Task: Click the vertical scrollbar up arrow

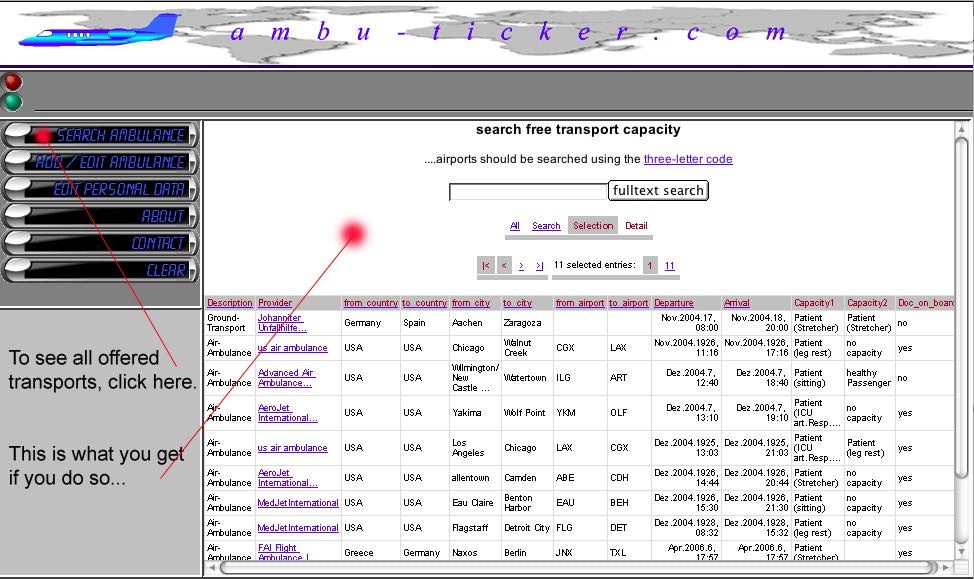Action: click(x=962, y=129)
